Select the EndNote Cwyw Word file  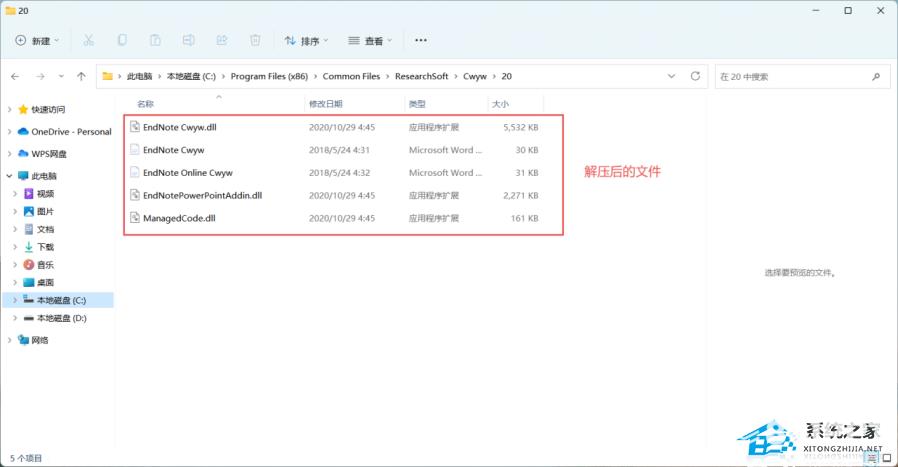click(174, 150)
